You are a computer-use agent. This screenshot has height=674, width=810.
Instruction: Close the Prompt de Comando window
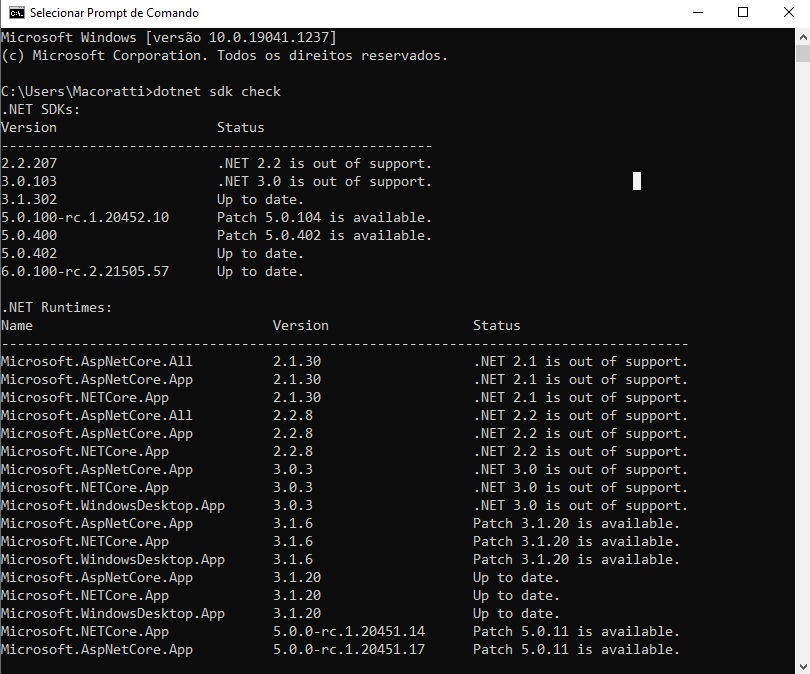(x=788, y=12)
